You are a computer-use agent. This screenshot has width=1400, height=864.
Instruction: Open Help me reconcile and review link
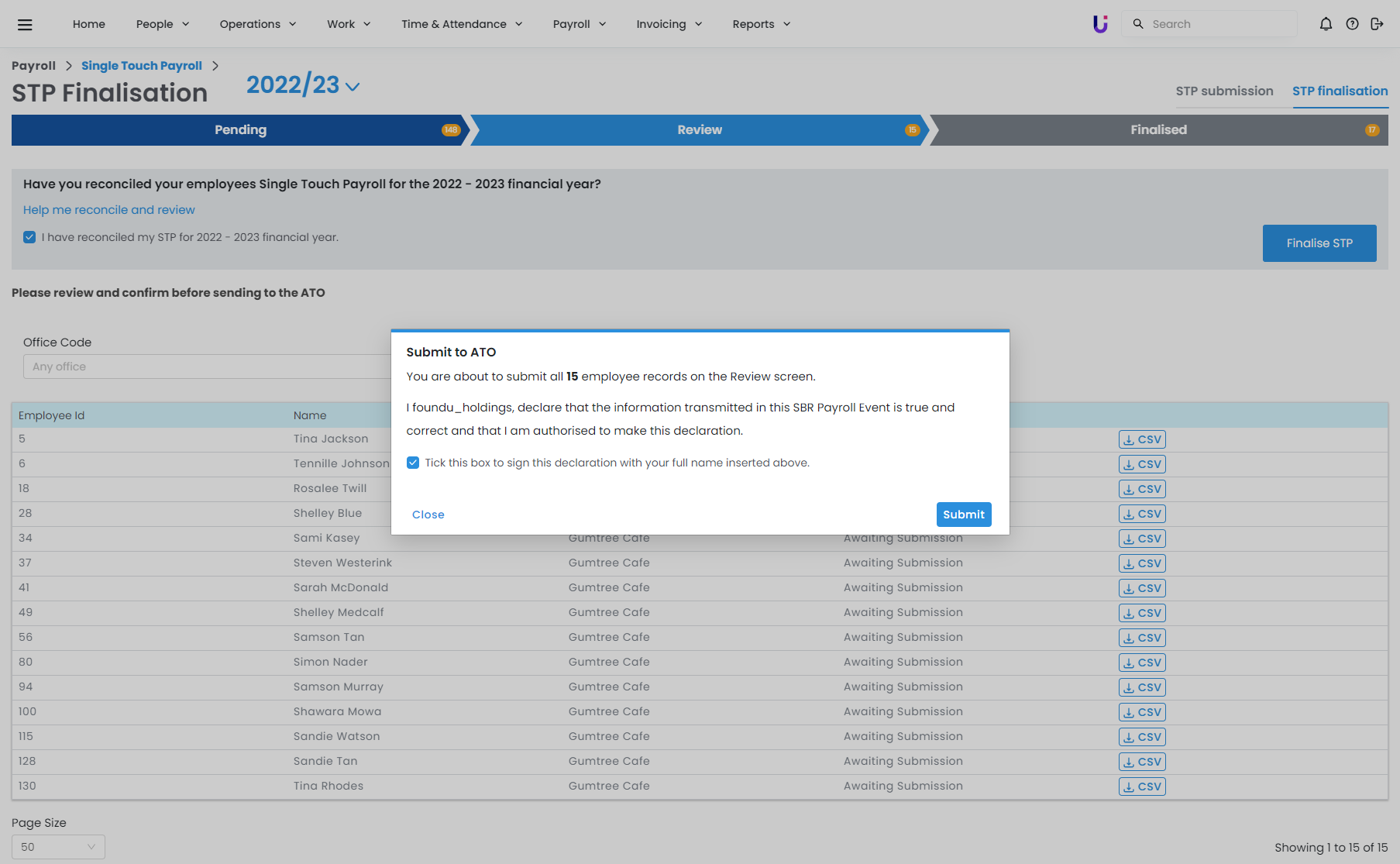[109, 210]
